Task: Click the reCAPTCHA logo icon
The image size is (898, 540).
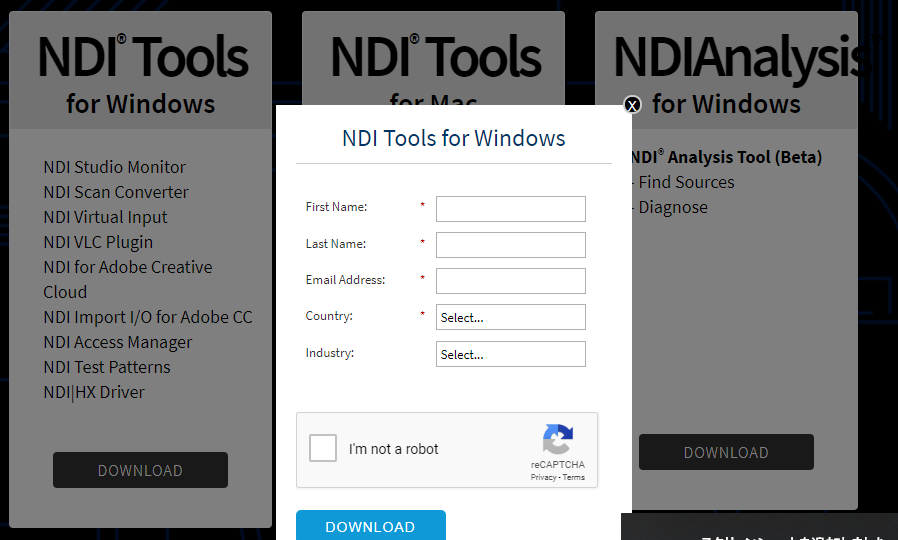Action: (x=558, y=439)
